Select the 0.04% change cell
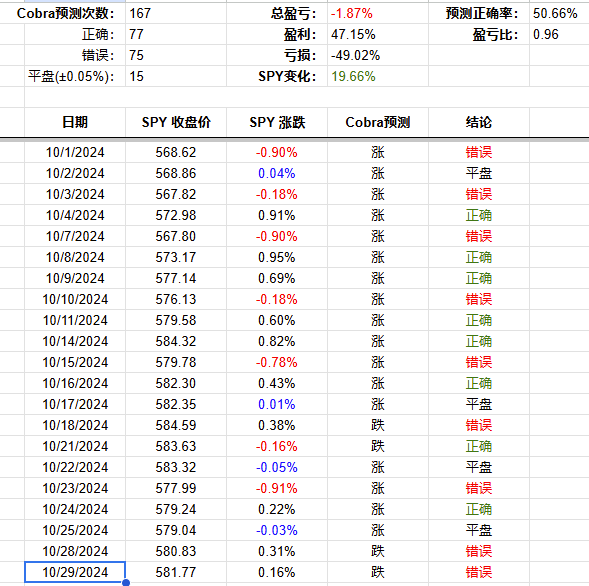Screen dimensions: 589x586 pos(277,174)
